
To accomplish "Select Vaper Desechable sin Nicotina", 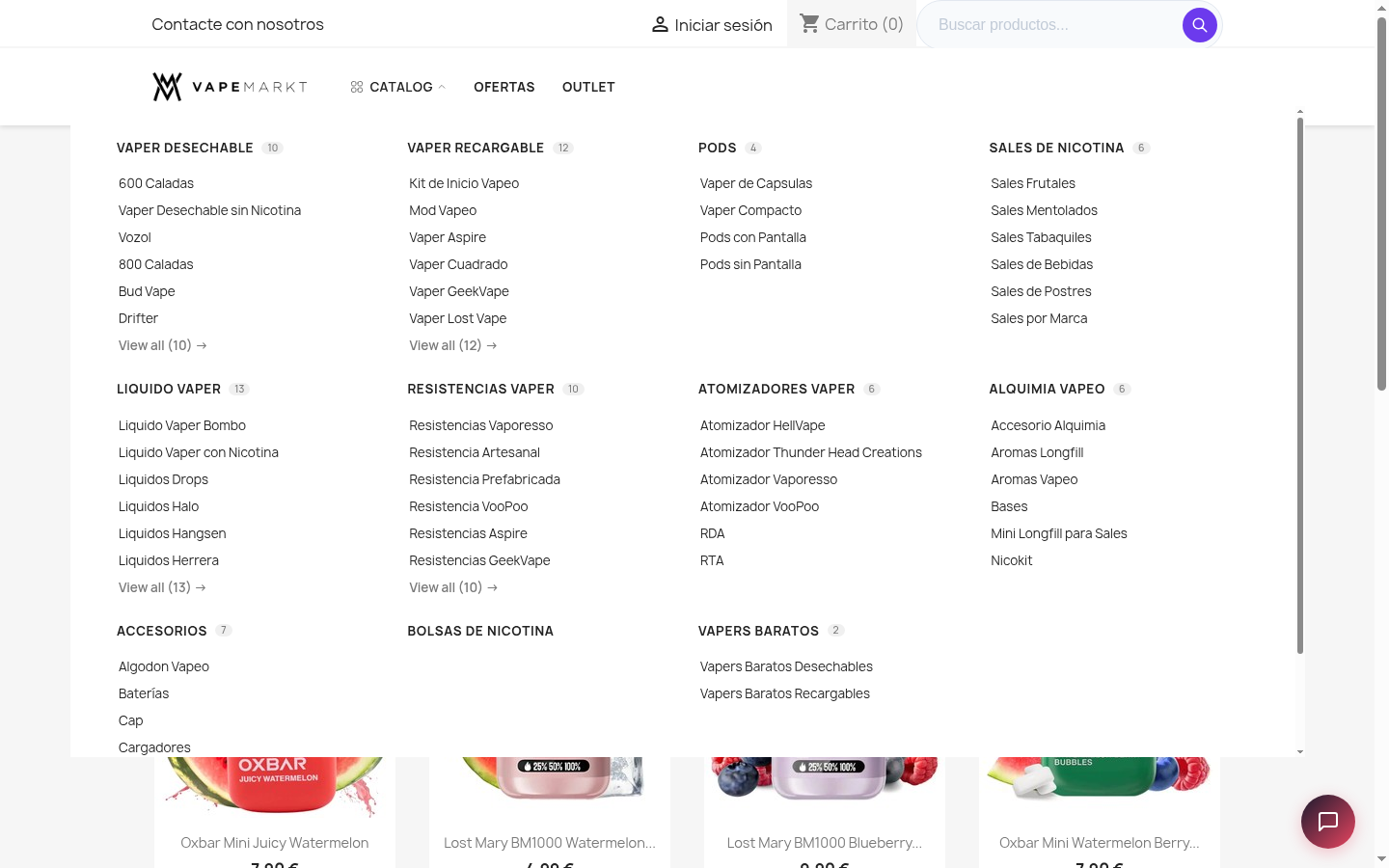I will click(209, 210).
